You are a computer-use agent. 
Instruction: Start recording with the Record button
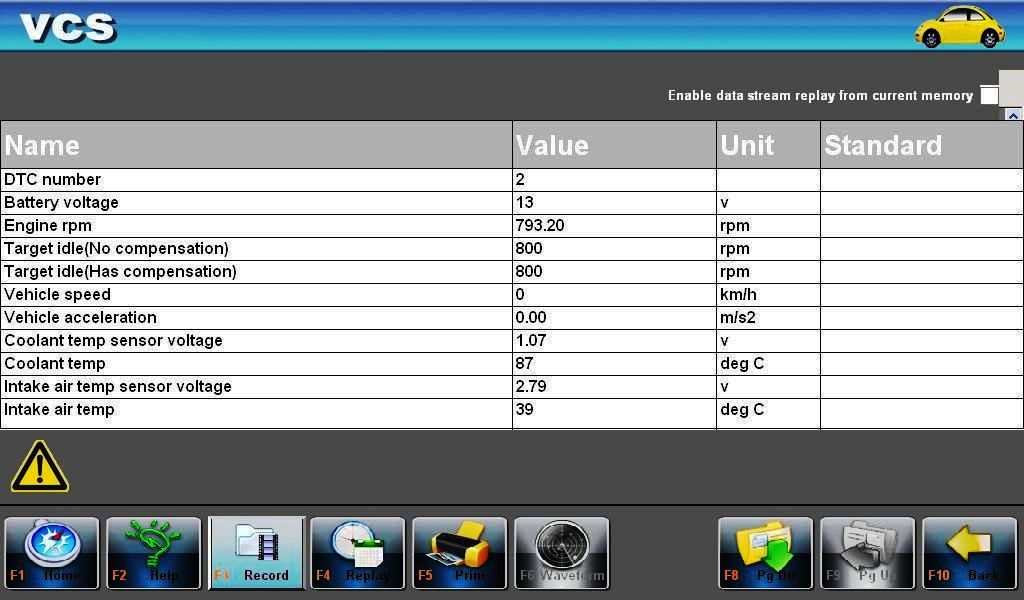[x=256, y=554]
